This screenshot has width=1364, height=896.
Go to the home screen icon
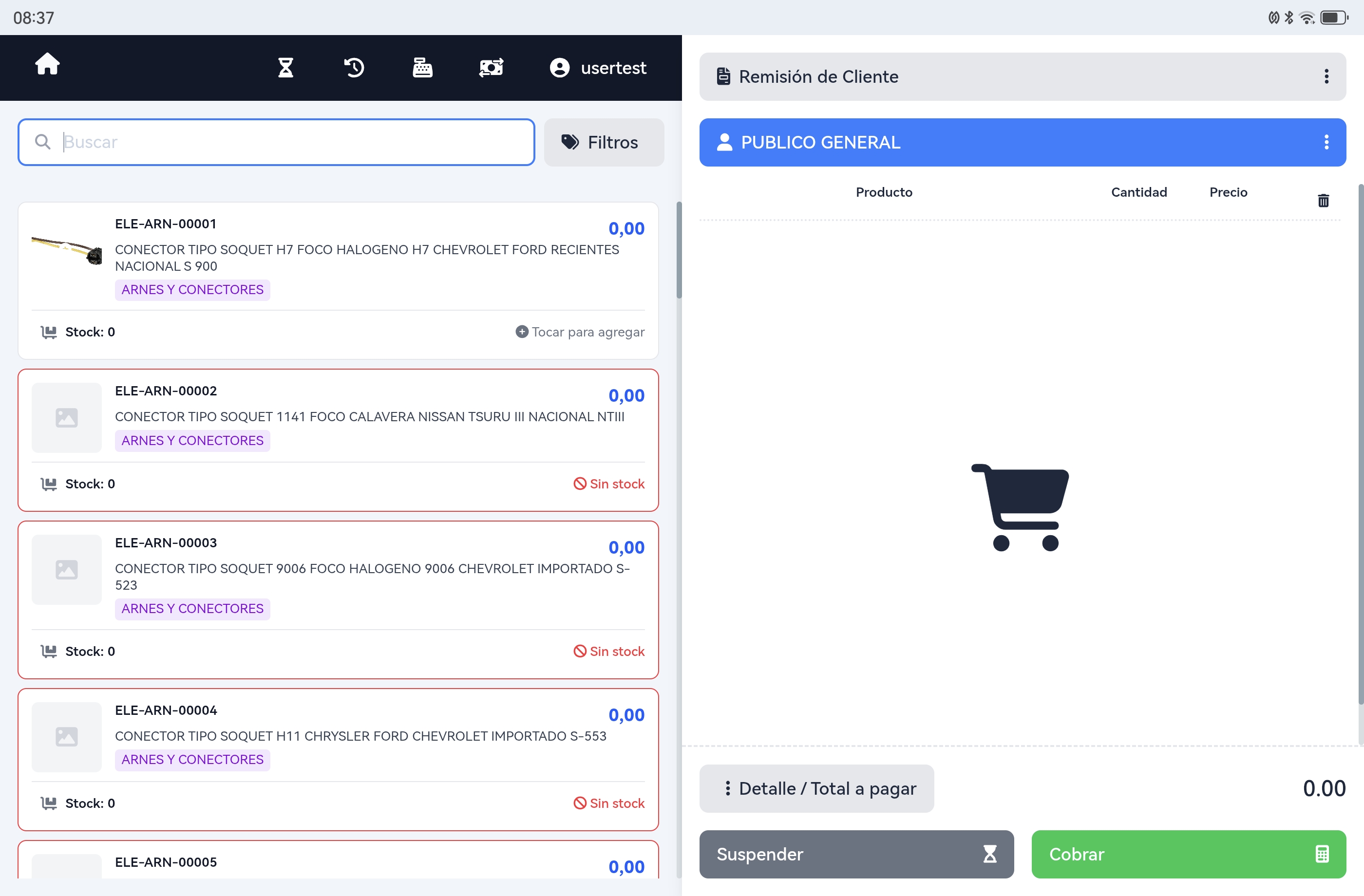pos(47,64)
